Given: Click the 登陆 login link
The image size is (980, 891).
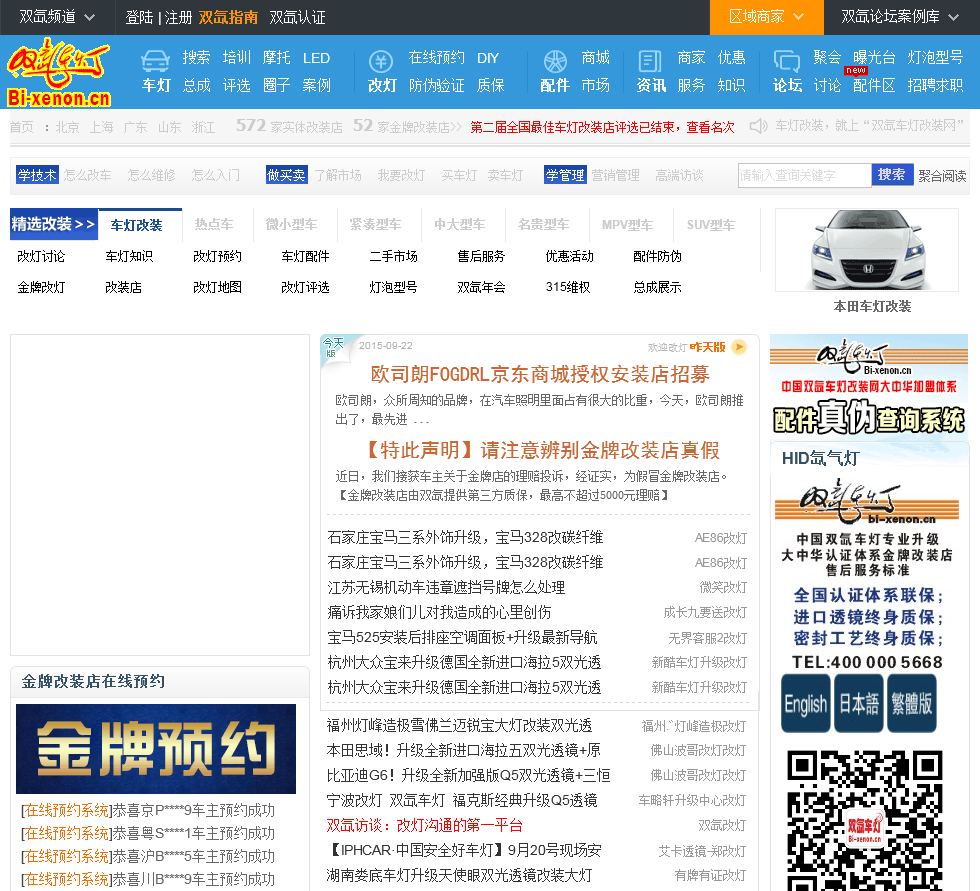Looking at the screenshot, I should coord(139,17).
